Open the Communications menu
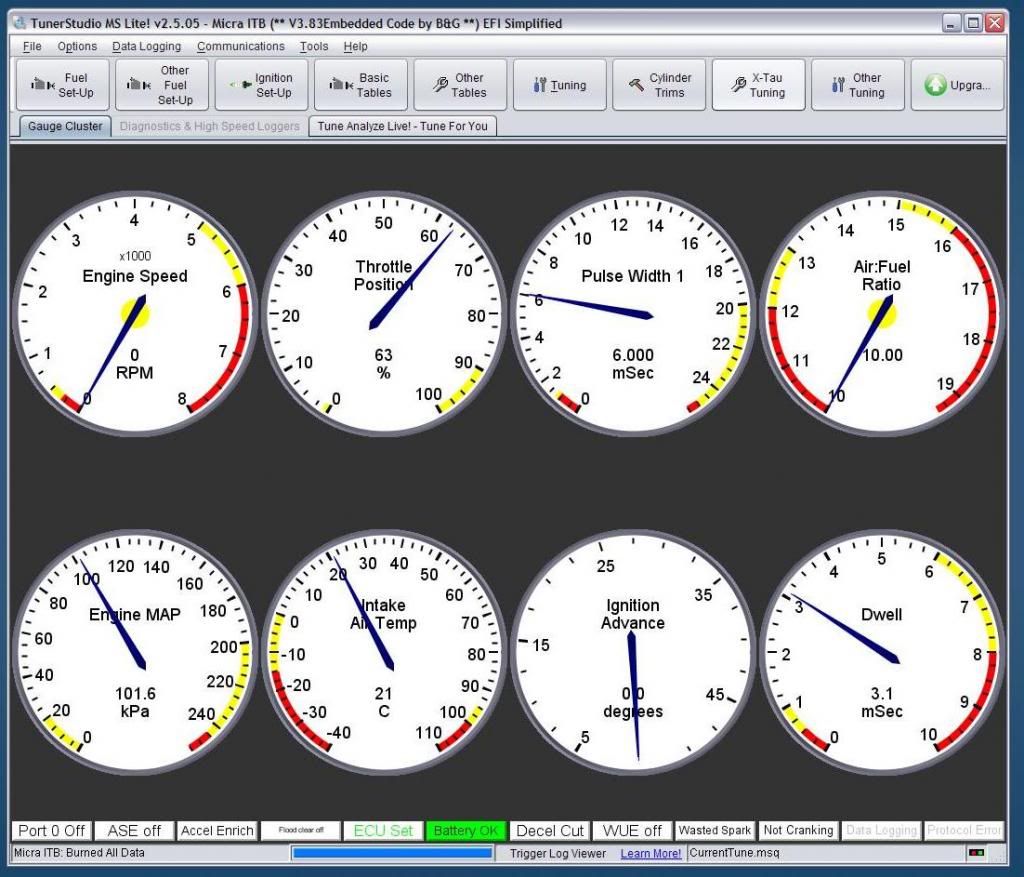This screenshot has width=1024, height=877. (x=240, y=46)
